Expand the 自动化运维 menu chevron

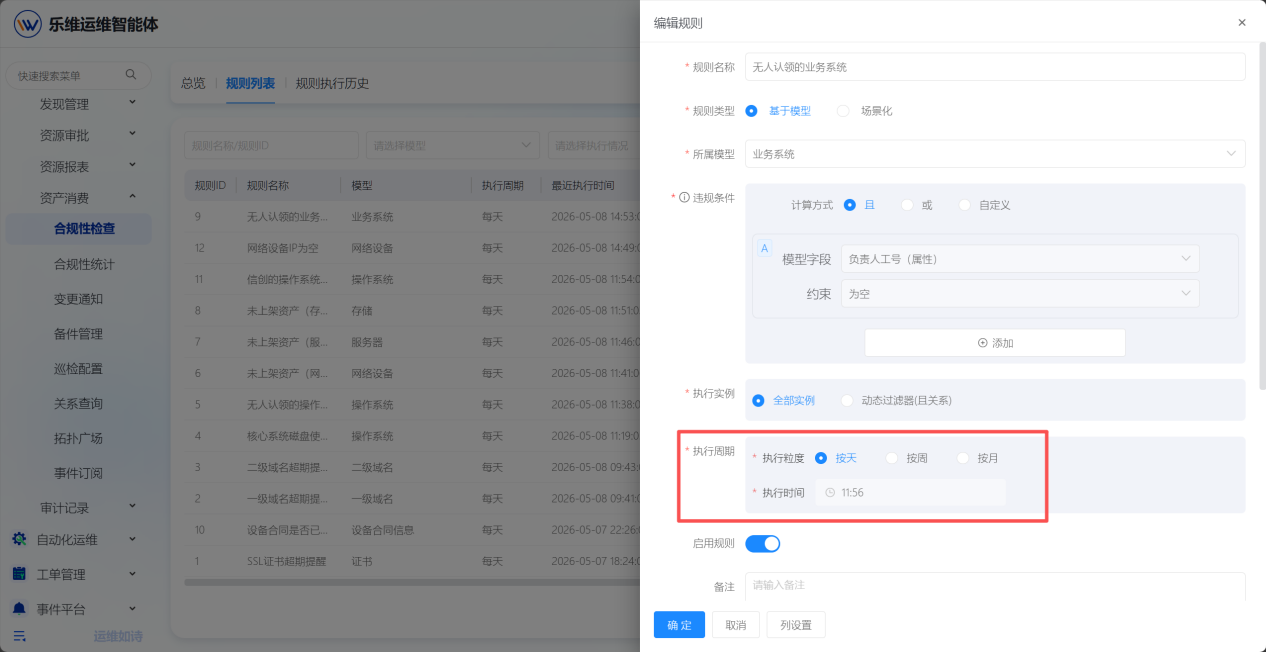[133, 539]
